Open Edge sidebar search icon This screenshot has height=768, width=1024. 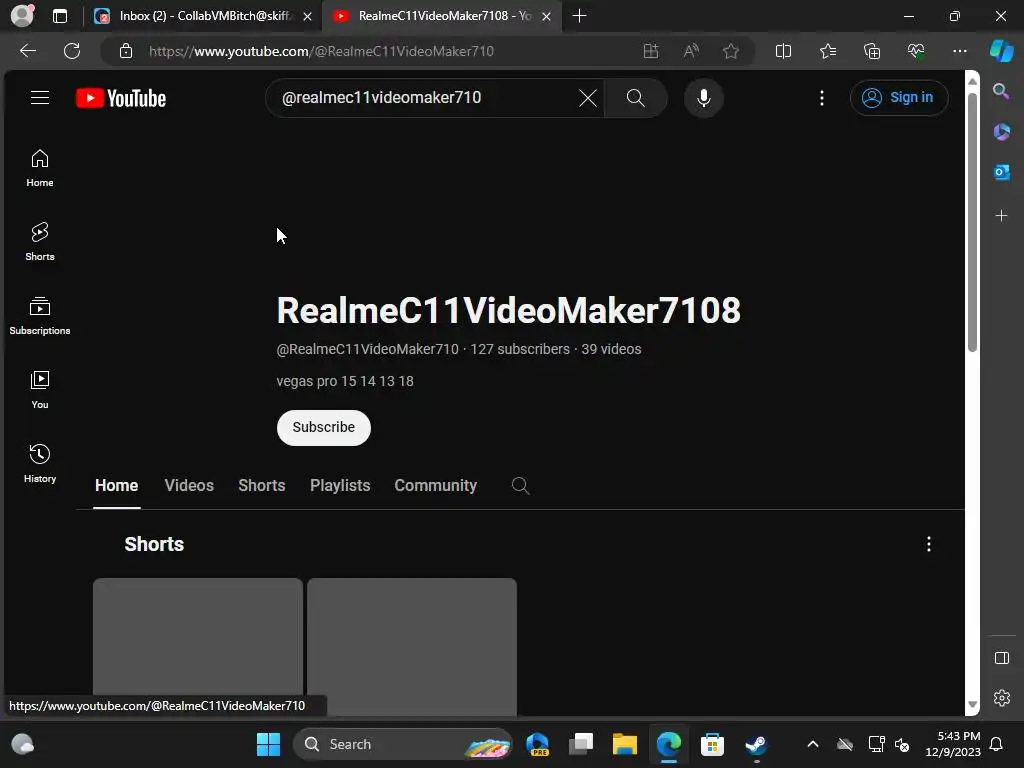coord(1001,91)
